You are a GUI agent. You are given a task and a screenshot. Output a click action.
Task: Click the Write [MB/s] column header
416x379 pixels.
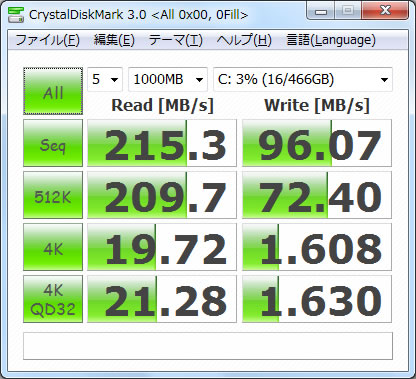point(317,105)
